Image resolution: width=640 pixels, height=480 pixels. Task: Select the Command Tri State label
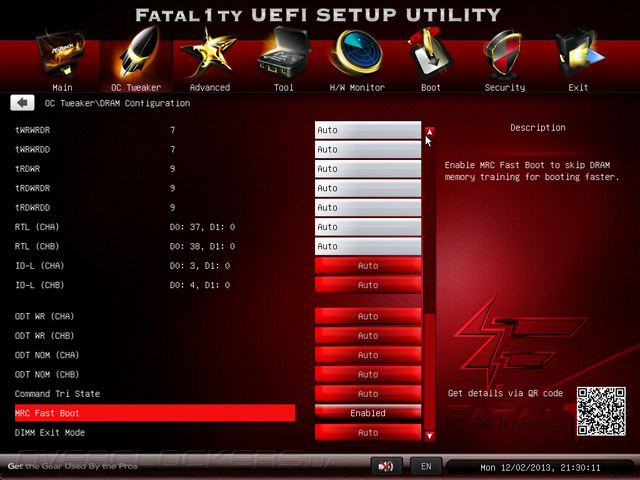click(x=57, y=394)
